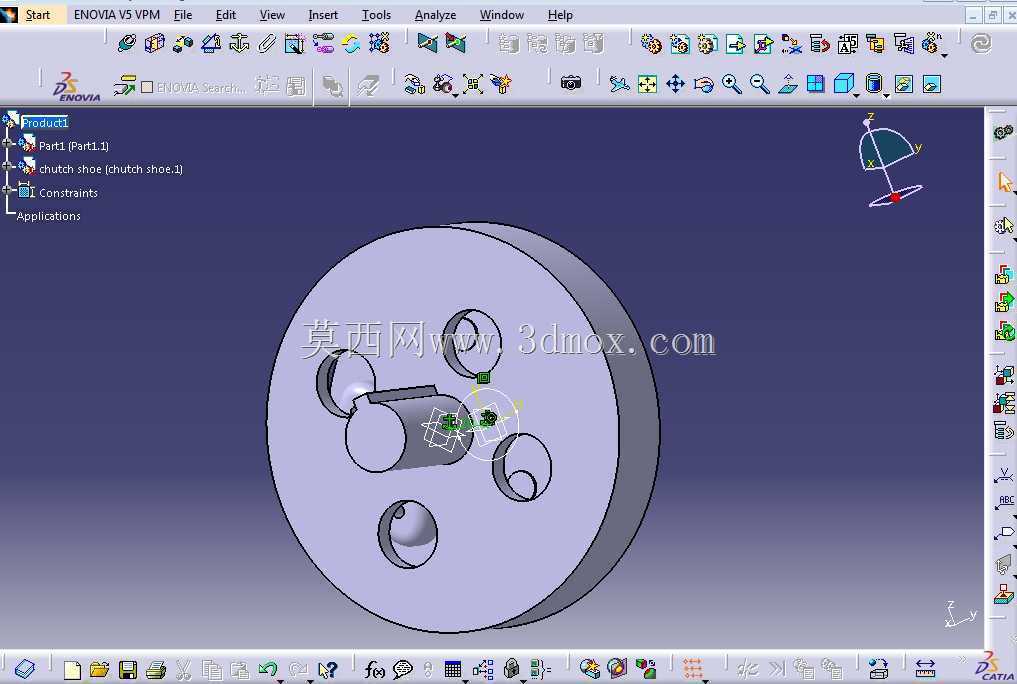Image resolution: width=1017 pixels, height=684 pixels.
Task: Click the Shading with Edges cylinder icon
Action: (x=873, y=84)
